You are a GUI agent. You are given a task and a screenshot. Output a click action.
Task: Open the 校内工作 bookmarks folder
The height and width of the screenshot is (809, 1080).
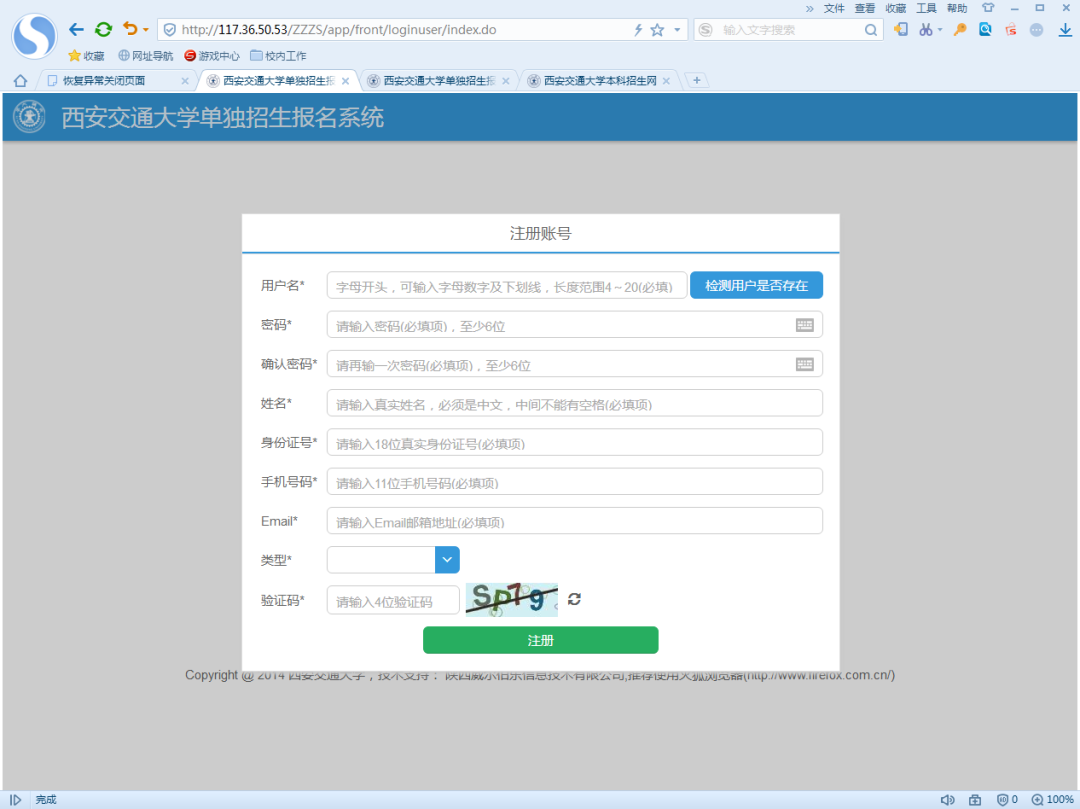(278, 56)
